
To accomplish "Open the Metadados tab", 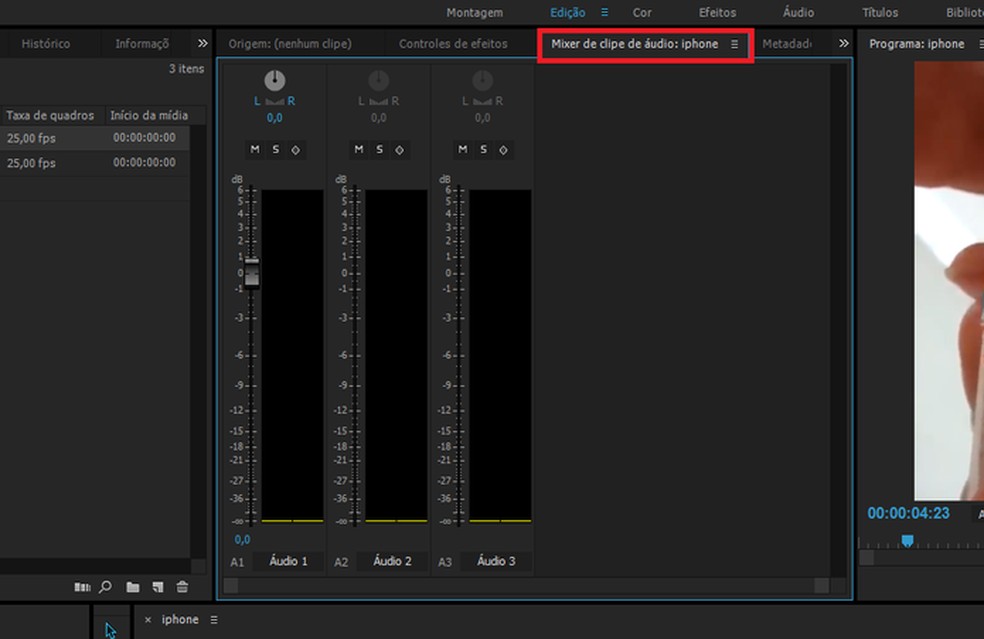I will [787, 44].
